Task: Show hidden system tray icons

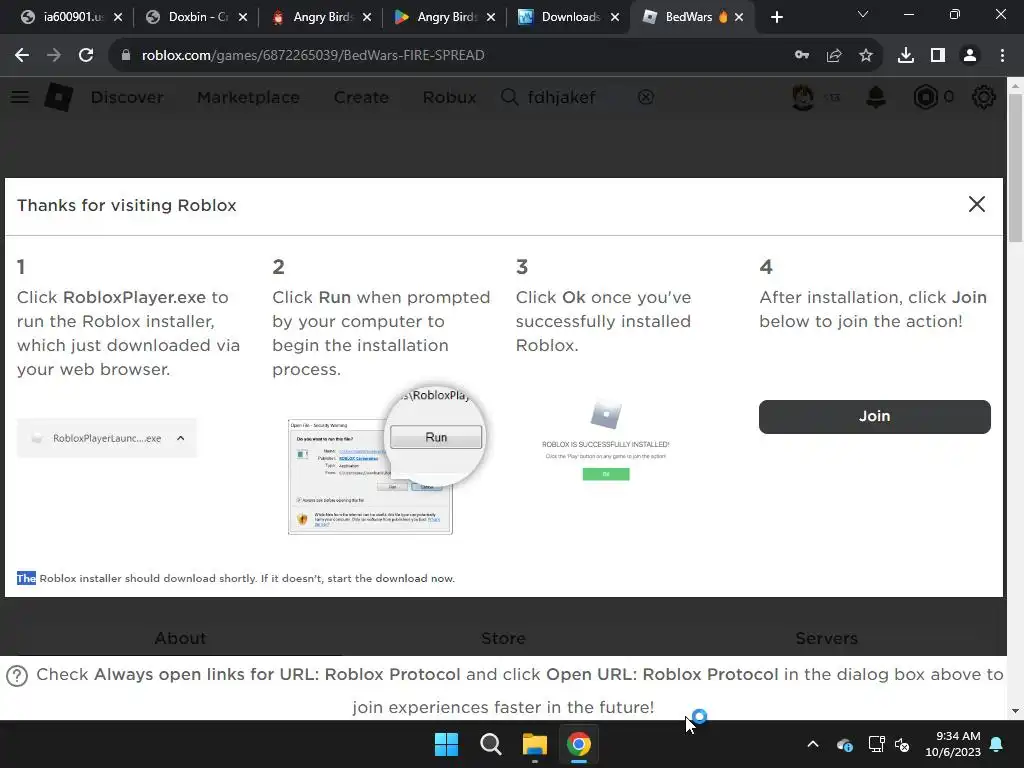Action: [x=813, y=744]
